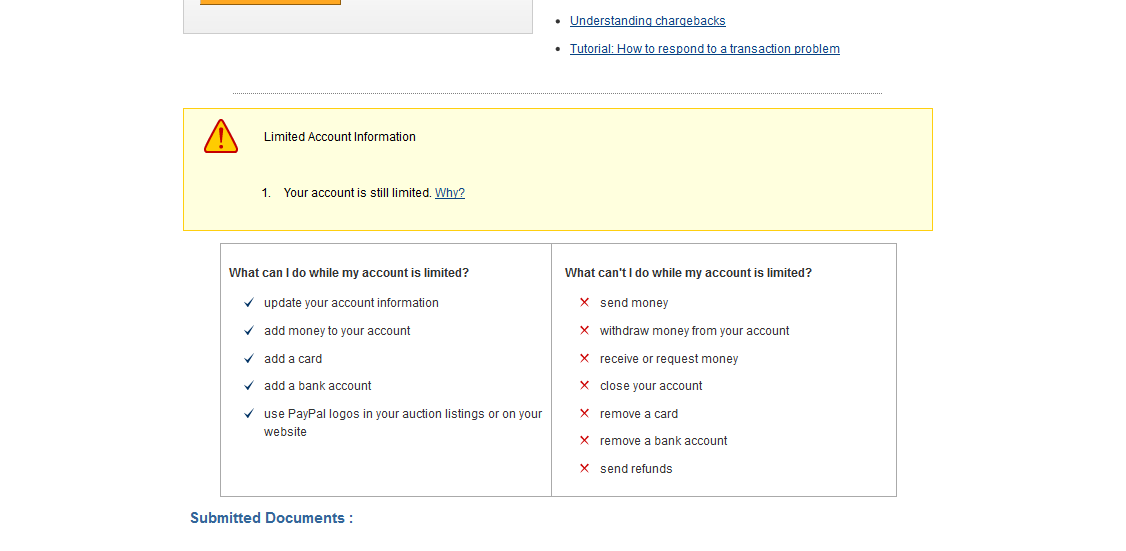The width and height of the screenshot is (1126, 551).
Task: Click the red X beside remove a card
Action: click(585, 414)
